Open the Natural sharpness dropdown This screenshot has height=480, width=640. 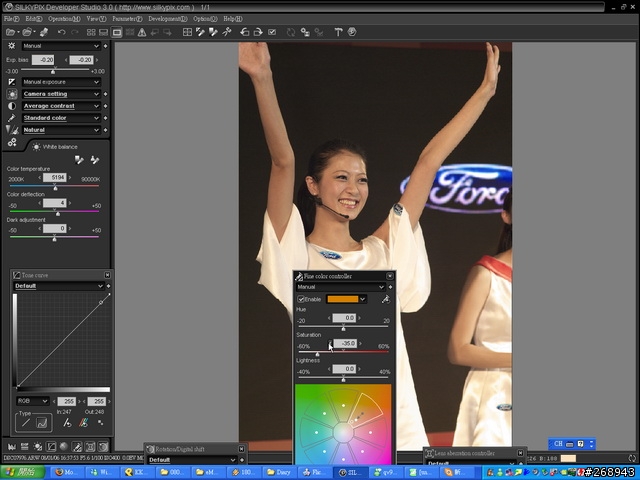[x=61, y=130]
